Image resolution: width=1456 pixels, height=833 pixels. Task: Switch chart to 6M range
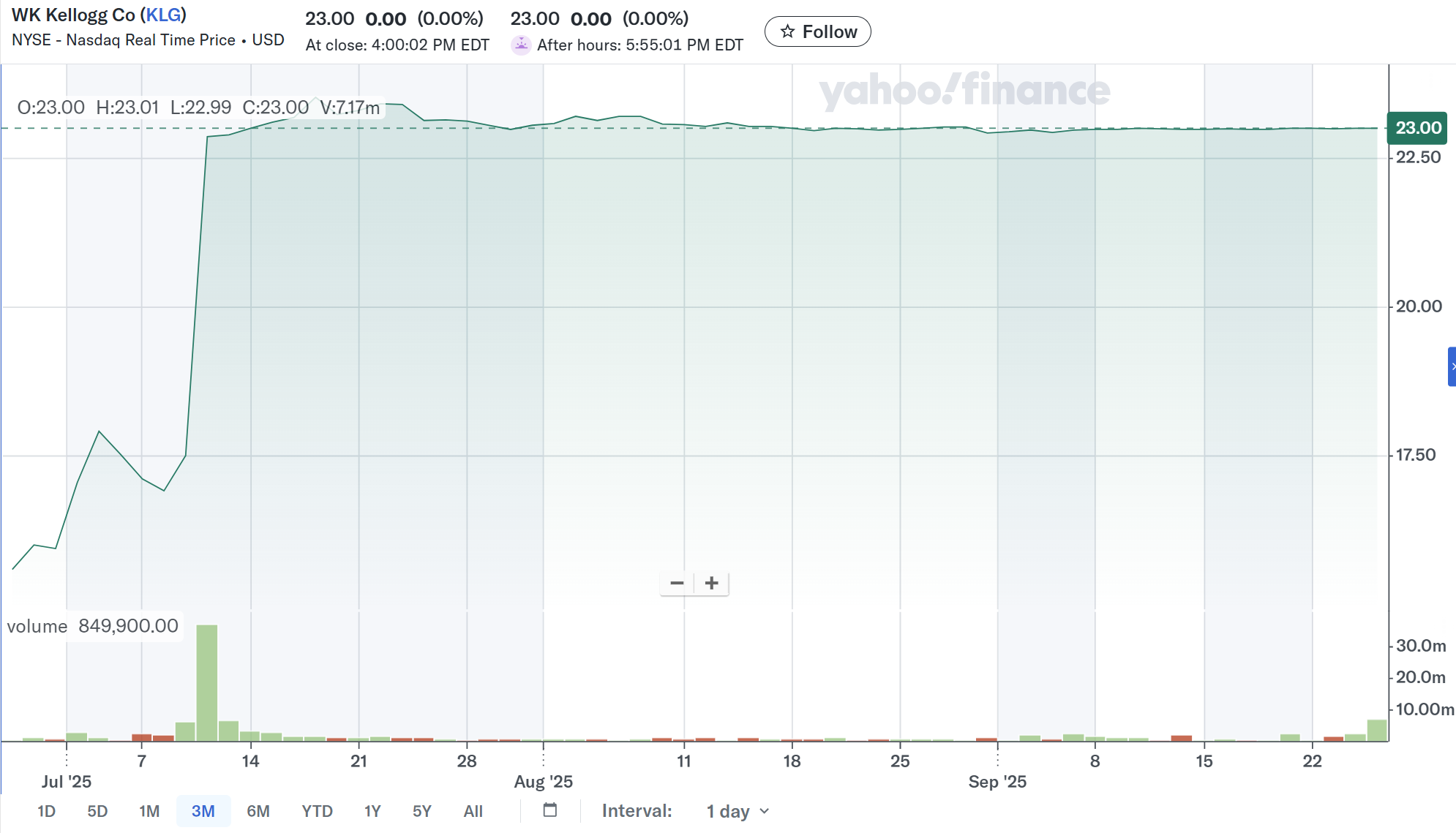point(258,811)
